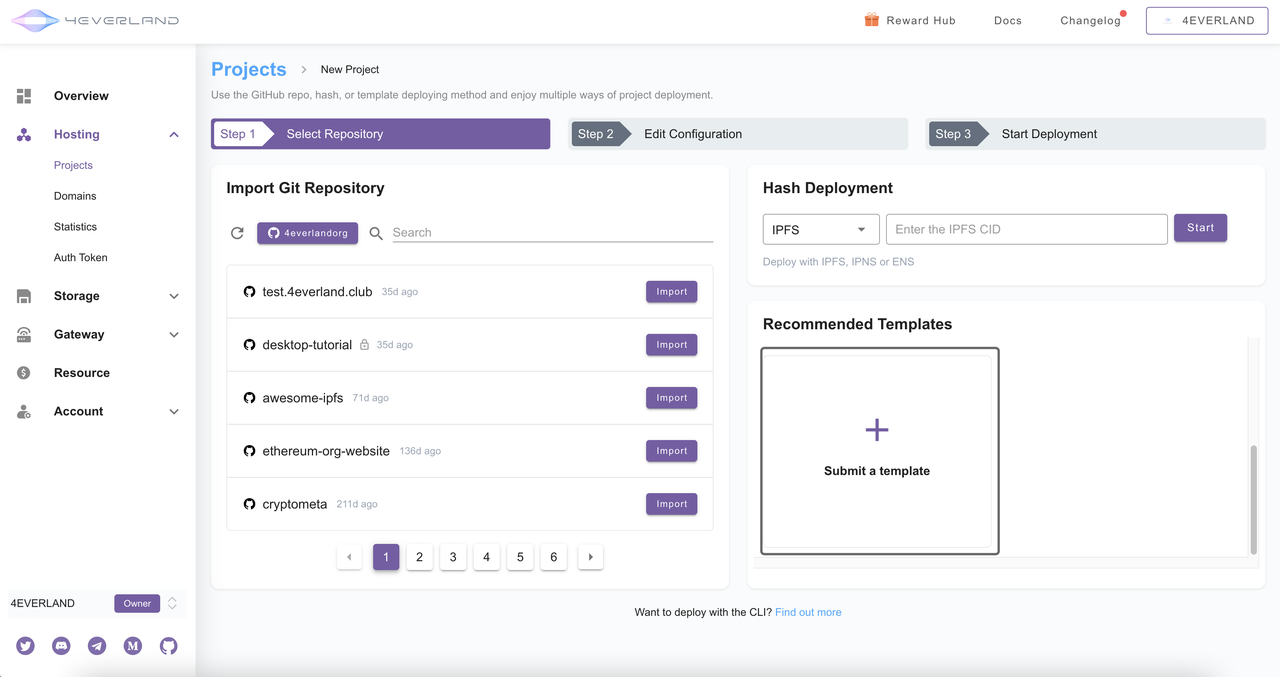
Task: Open the Telegram social icon
Action: coord(97,646)
